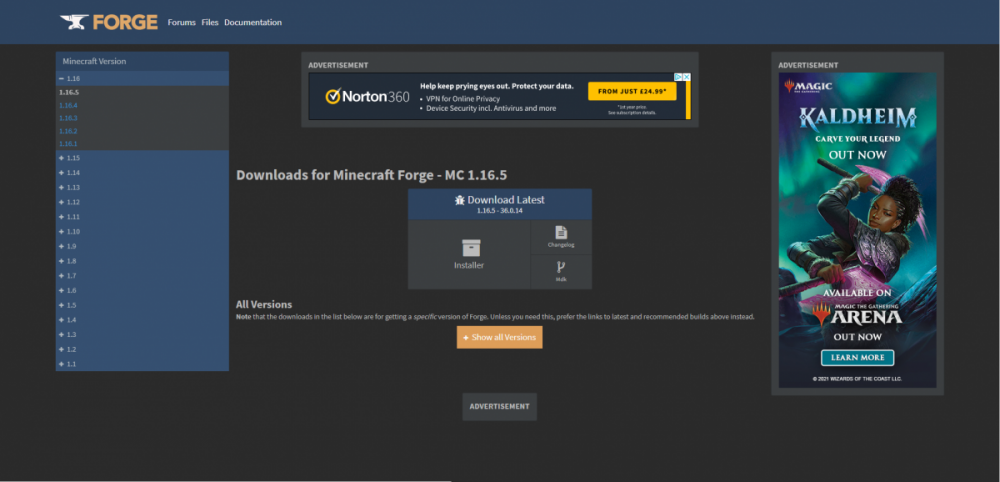Go to the Files page

[x=210, y=22]
